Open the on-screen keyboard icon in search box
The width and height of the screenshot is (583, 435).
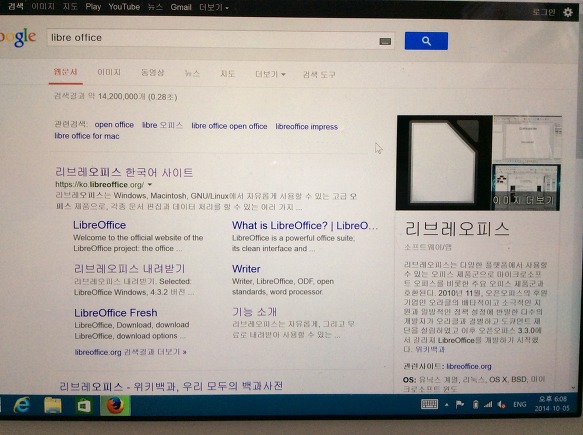[x=385, y=41]
